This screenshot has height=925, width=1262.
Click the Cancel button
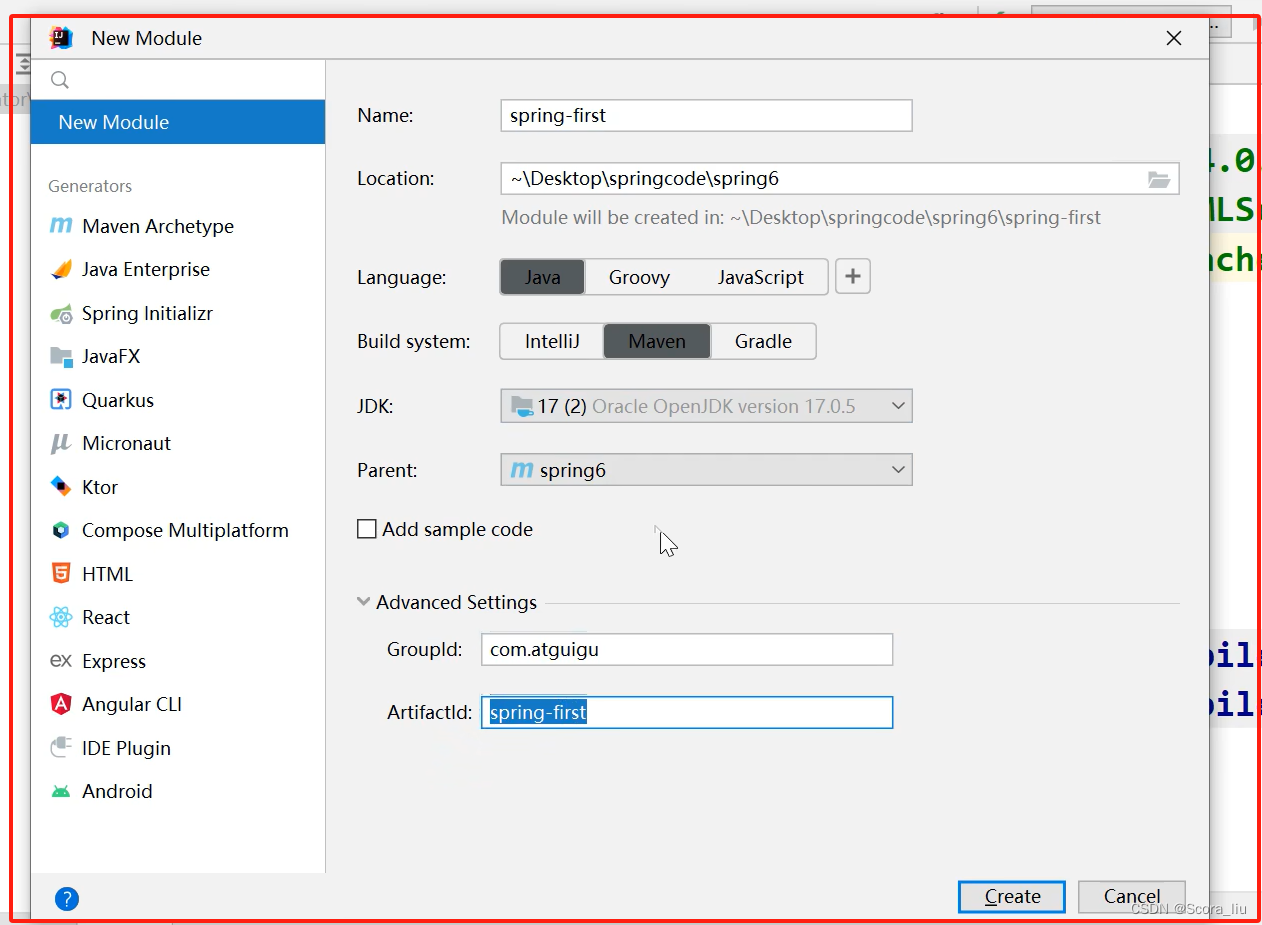(x=1132, y=896)
